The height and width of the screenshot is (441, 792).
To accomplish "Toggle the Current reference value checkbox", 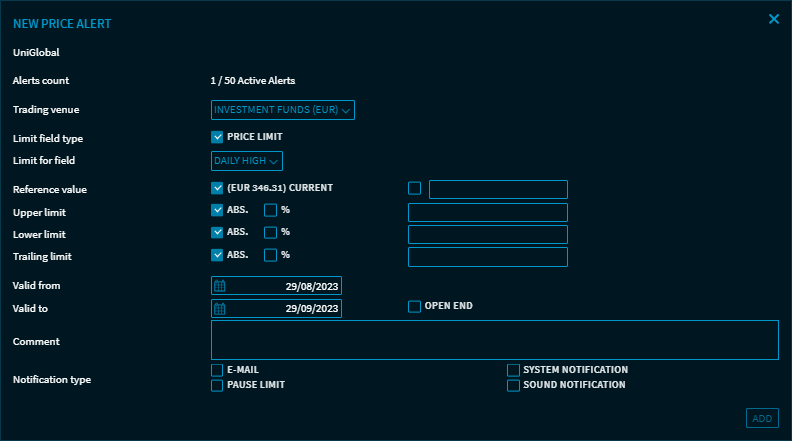I will click(217, 188).
